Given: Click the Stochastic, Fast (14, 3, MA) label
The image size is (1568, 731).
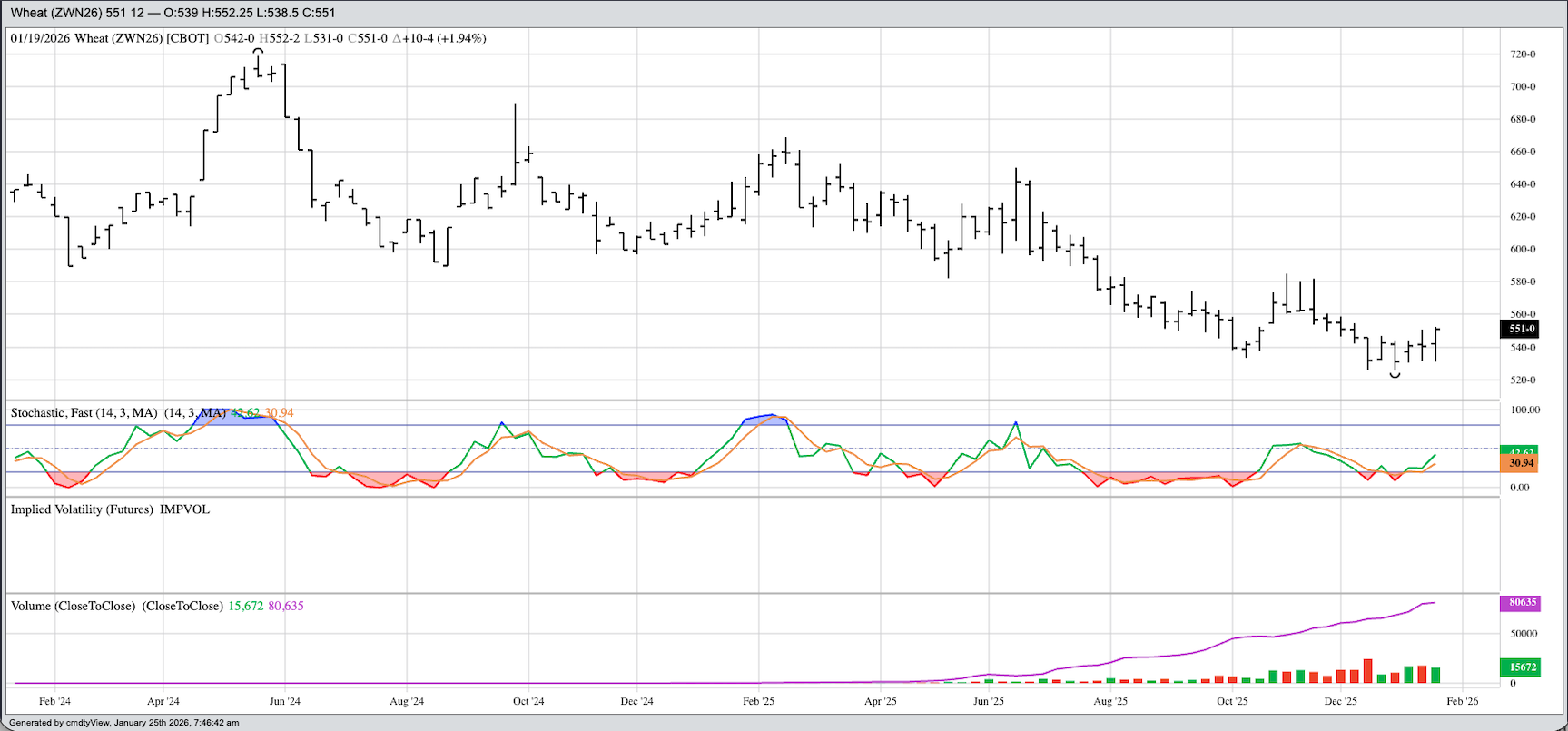Looking at the screenshot, I should 84,413.
